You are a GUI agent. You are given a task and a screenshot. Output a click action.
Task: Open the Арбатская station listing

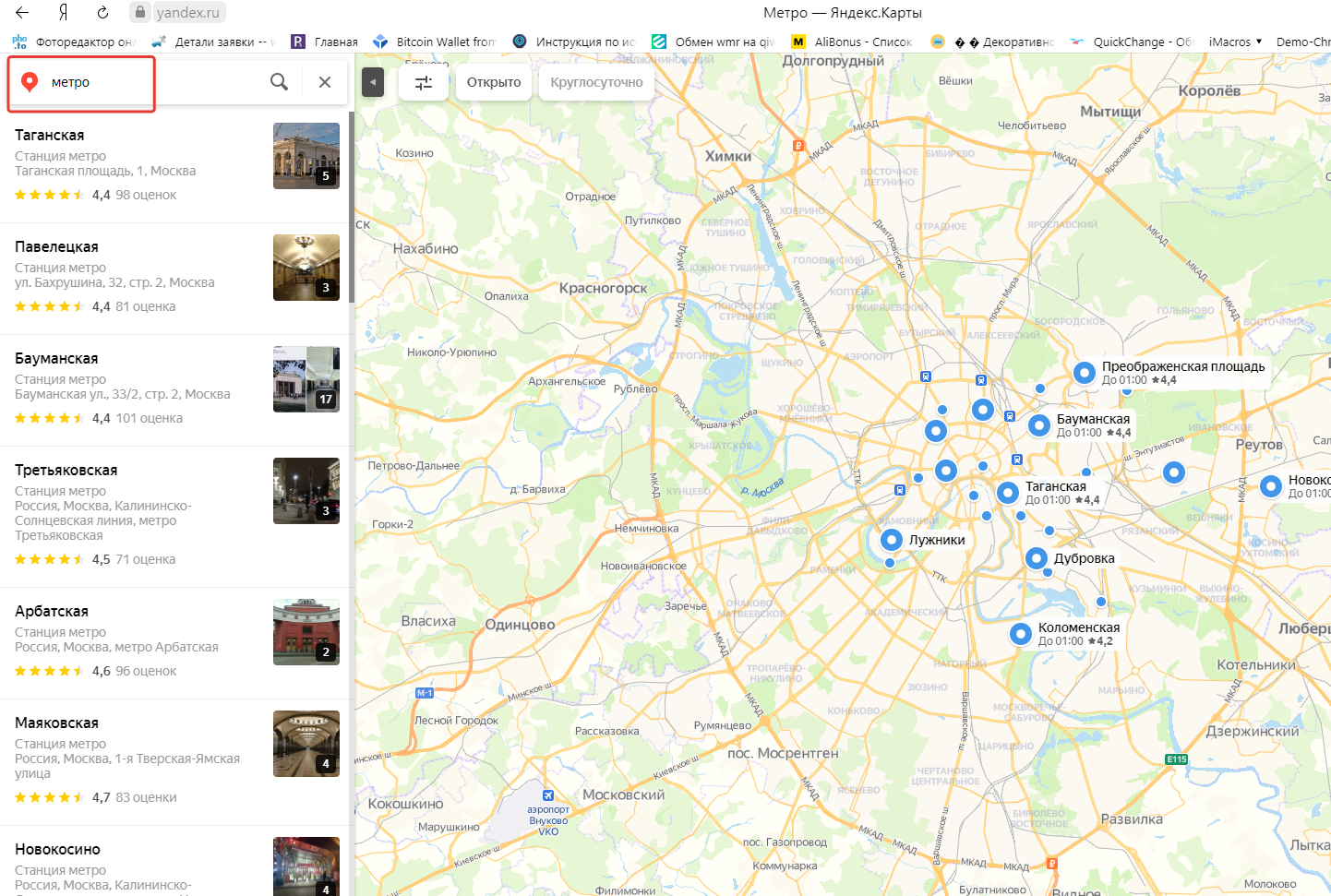(x=52, y=611)
